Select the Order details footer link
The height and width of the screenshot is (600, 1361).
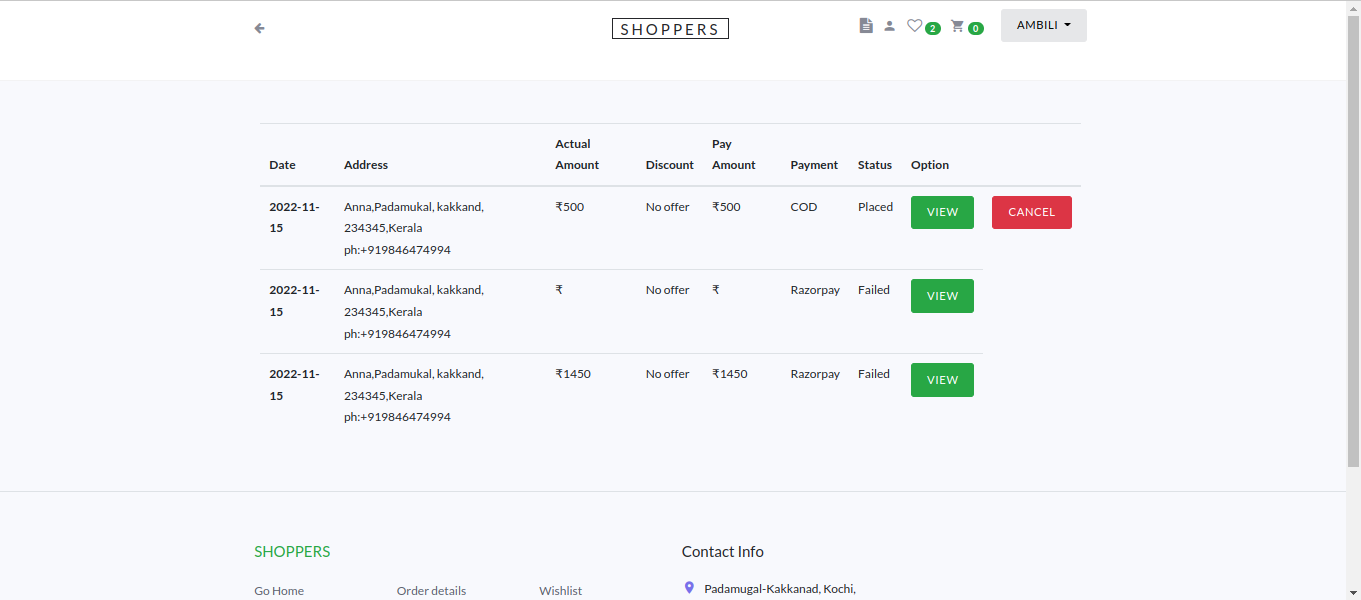point(431,590)
